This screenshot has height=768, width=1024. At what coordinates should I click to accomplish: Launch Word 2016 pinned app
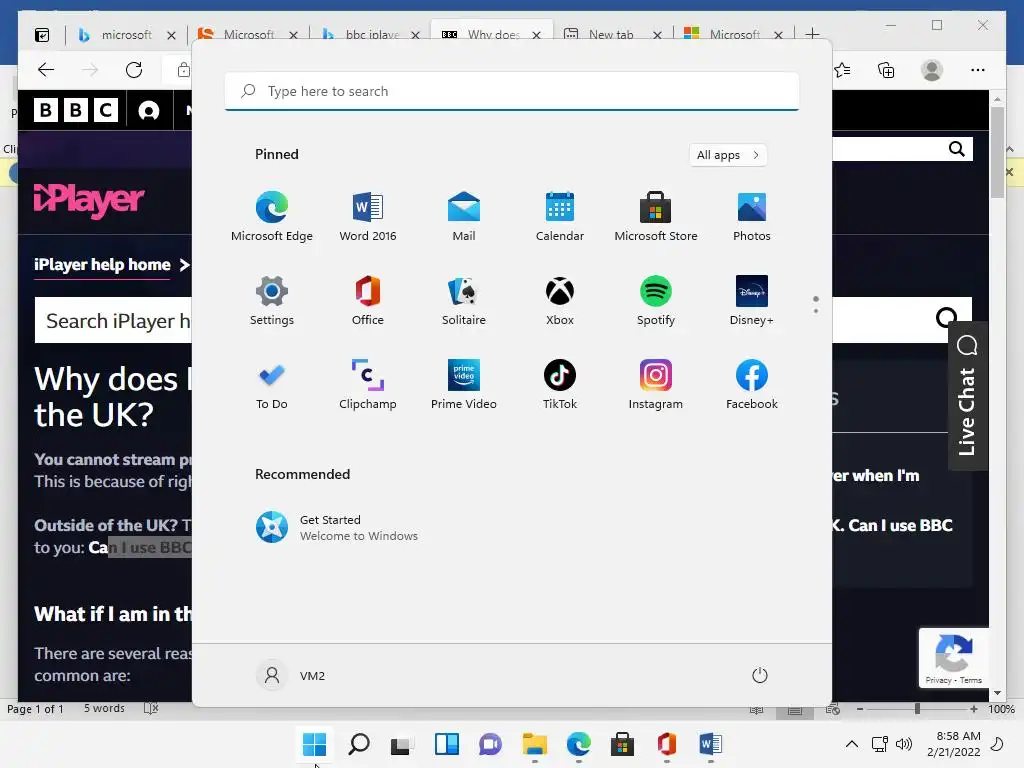368,217
